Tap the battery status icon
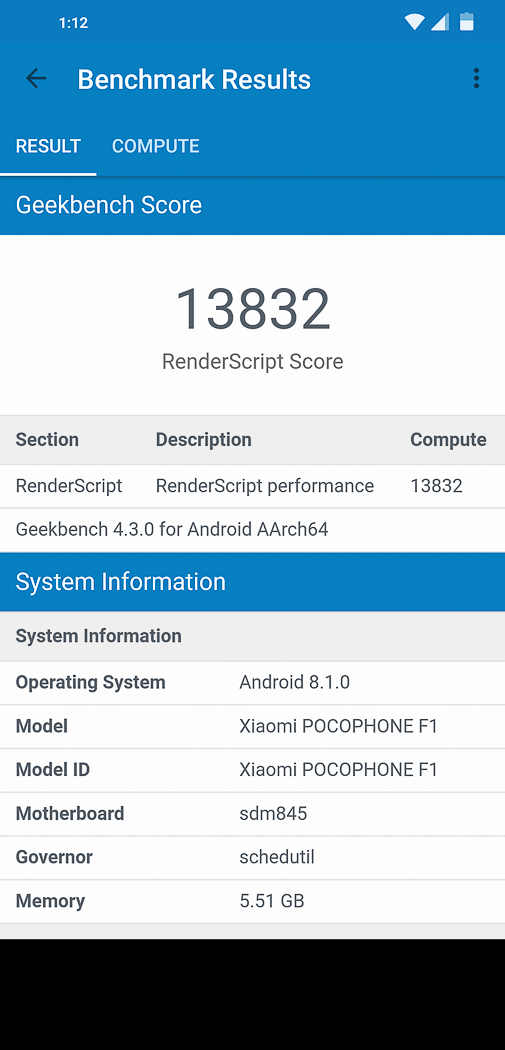This screenshot has height=1050, width=505. click(x=466, y=22)
